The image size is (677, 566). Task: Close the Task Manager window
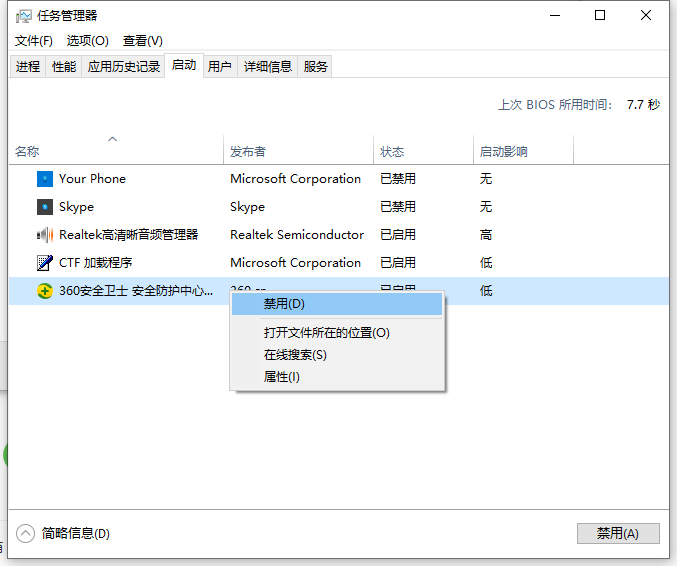pyautogui.click(x=646, y=16)
